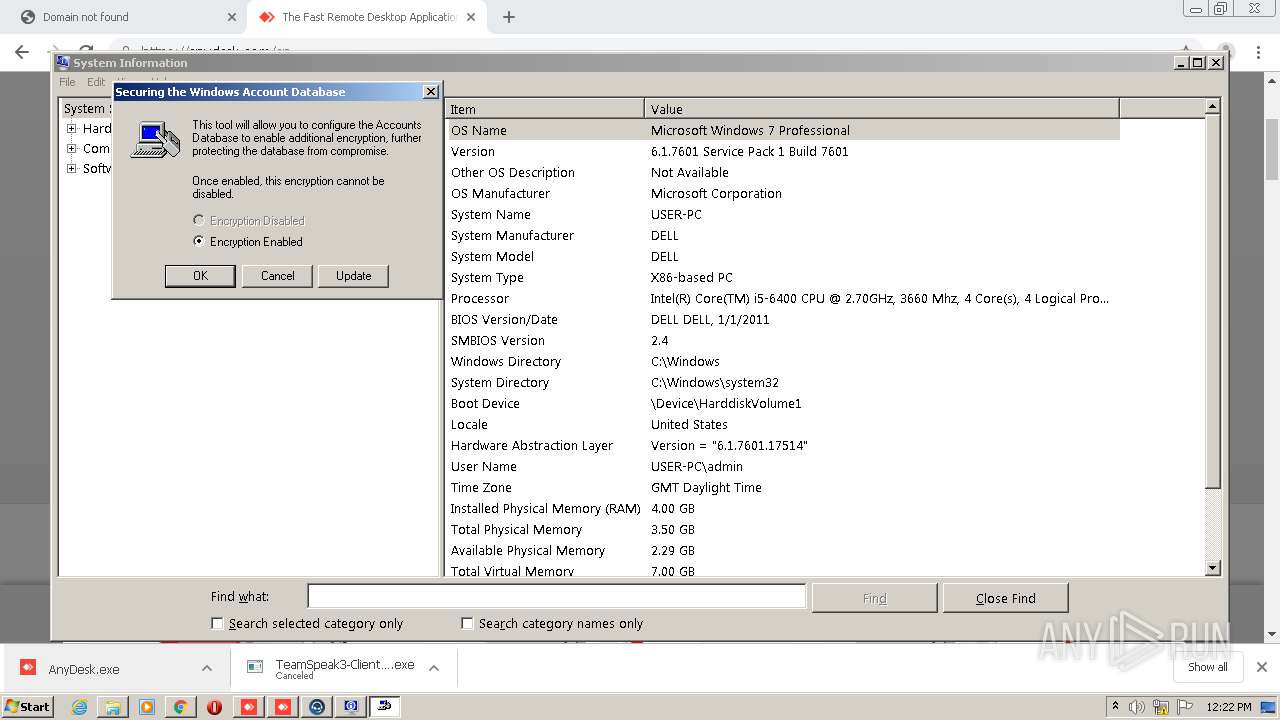Open the File menu in System Information
Viewport: 1280px width, 720px height.
(x=67, y=82)
